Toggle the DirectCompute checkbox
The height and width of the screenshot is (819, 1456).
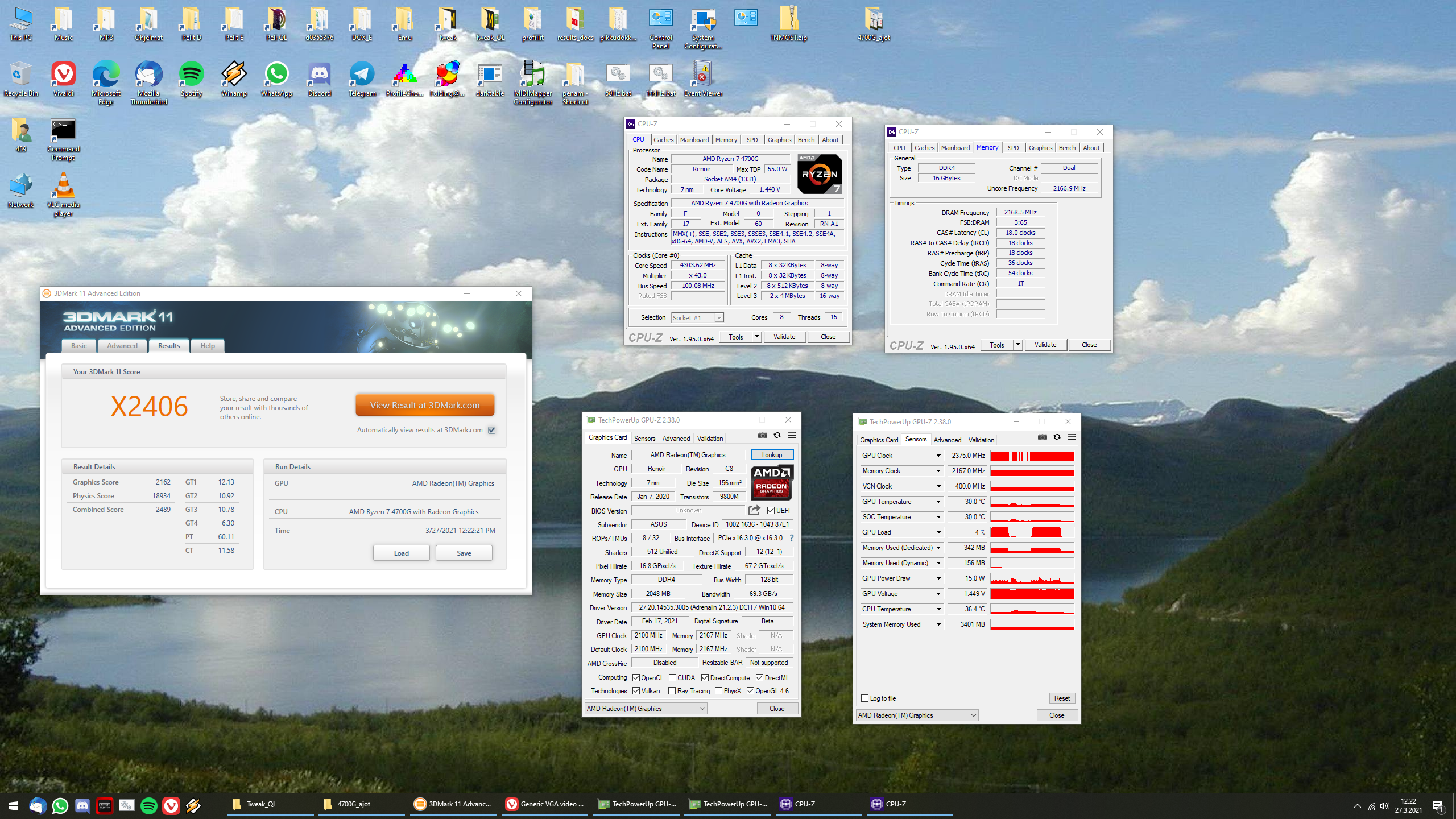pos(705,677)
